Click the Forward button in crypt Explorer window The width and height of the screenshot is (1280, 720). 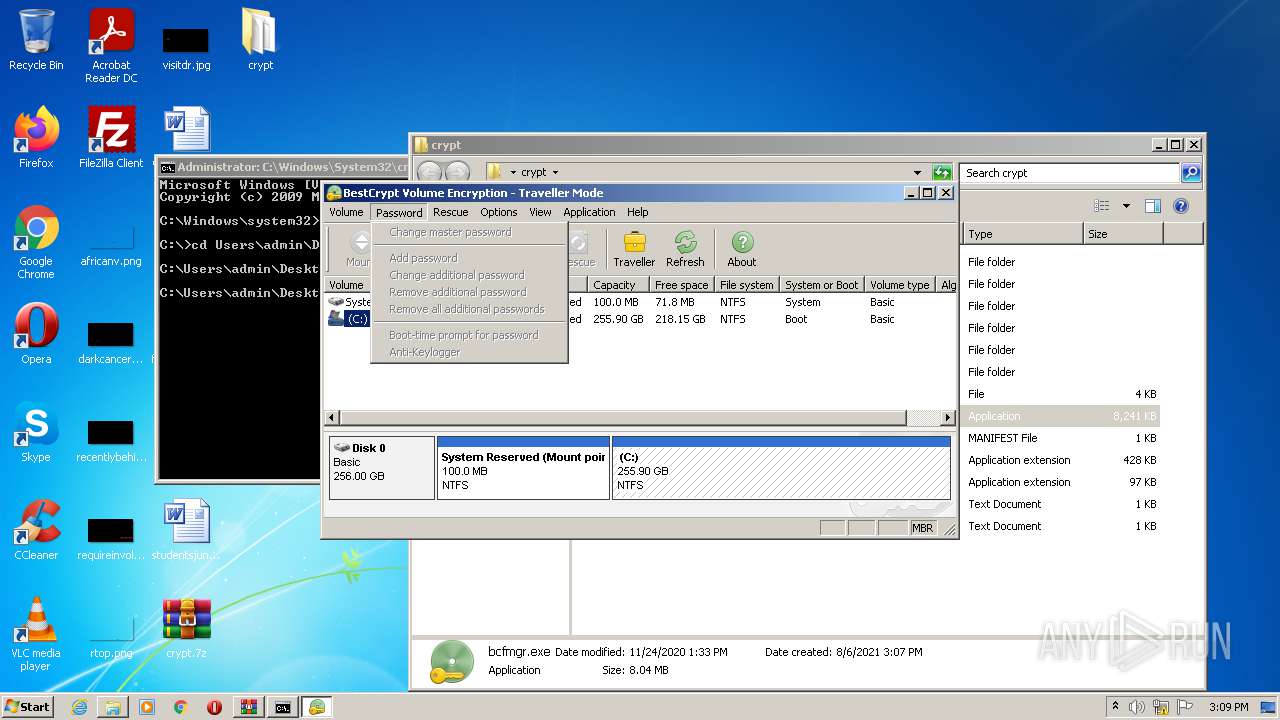tap(457, 172)
